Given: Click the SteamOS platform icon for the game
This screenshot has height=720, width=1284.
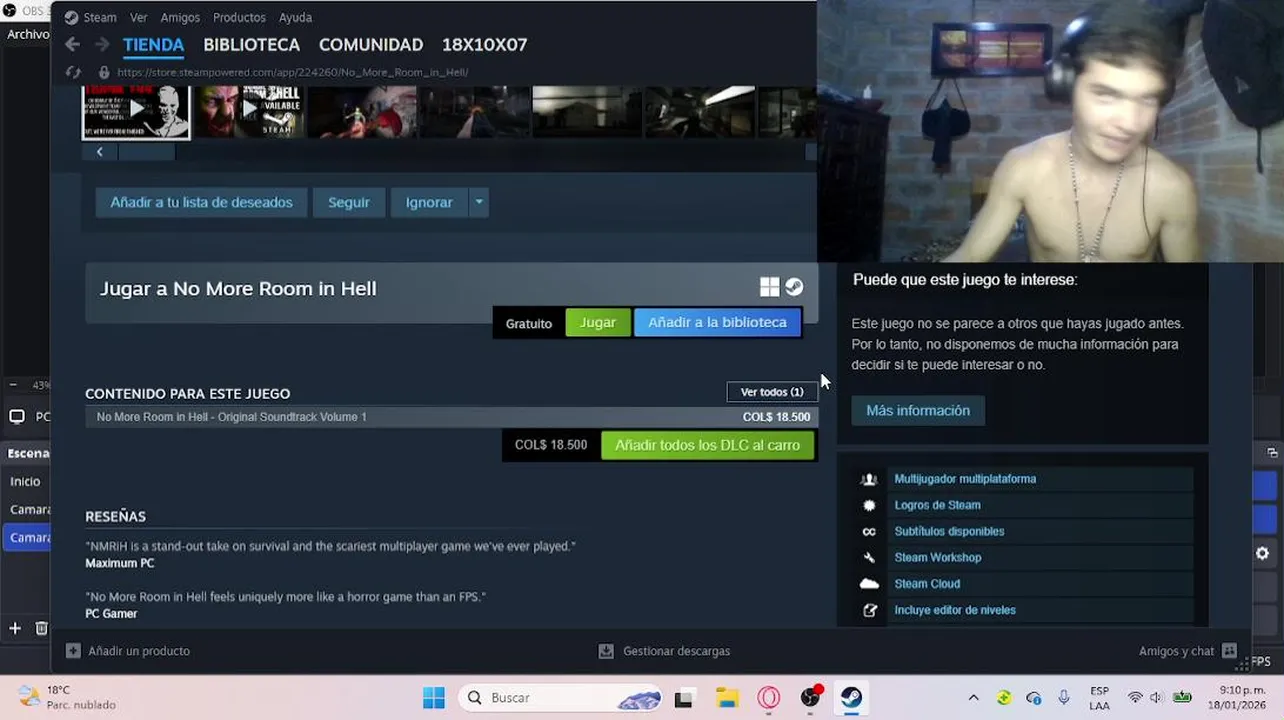Looking at the screenshot, I should (x=794, y=288).
